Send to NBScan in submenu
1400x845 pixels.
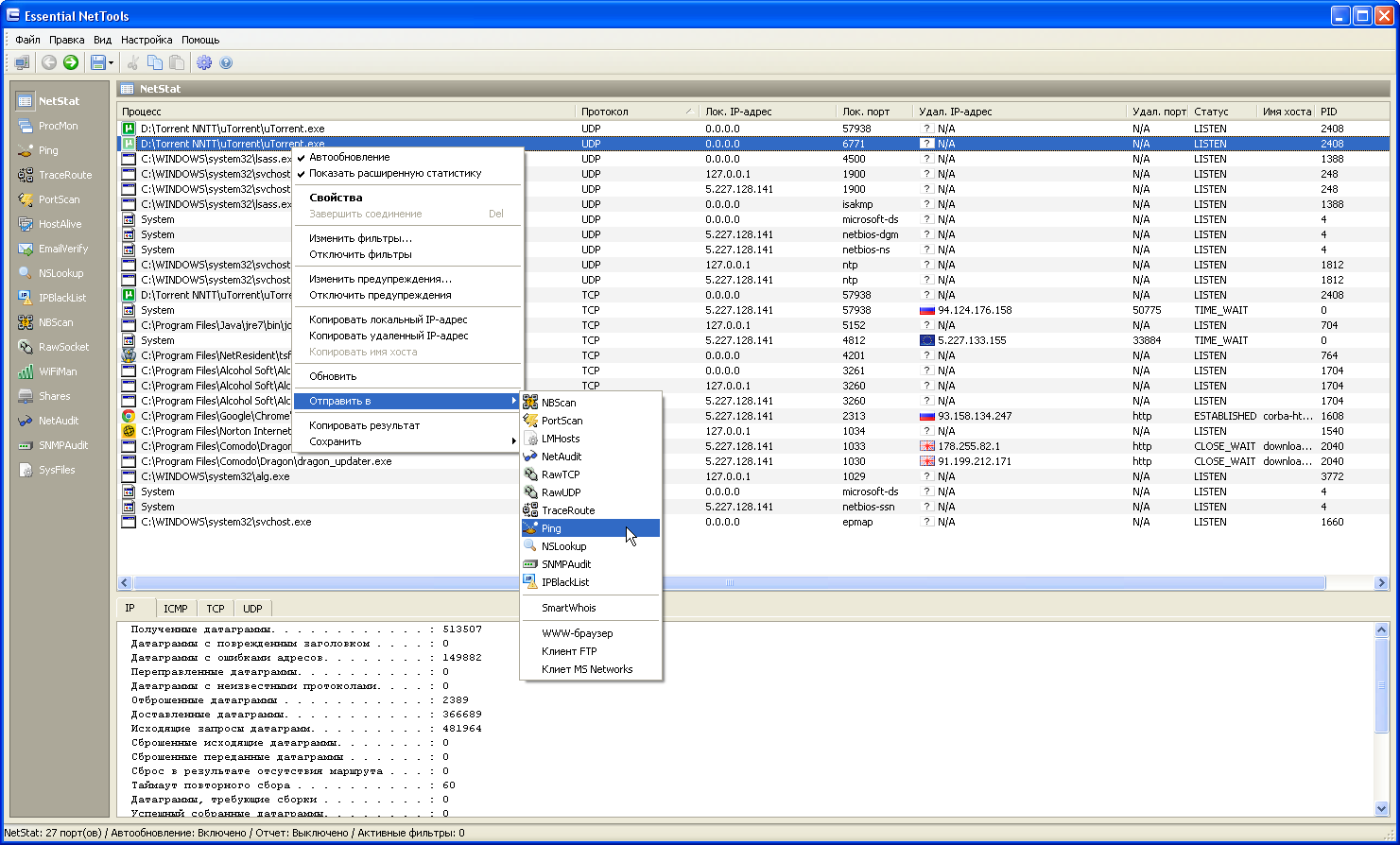(591, 403)
